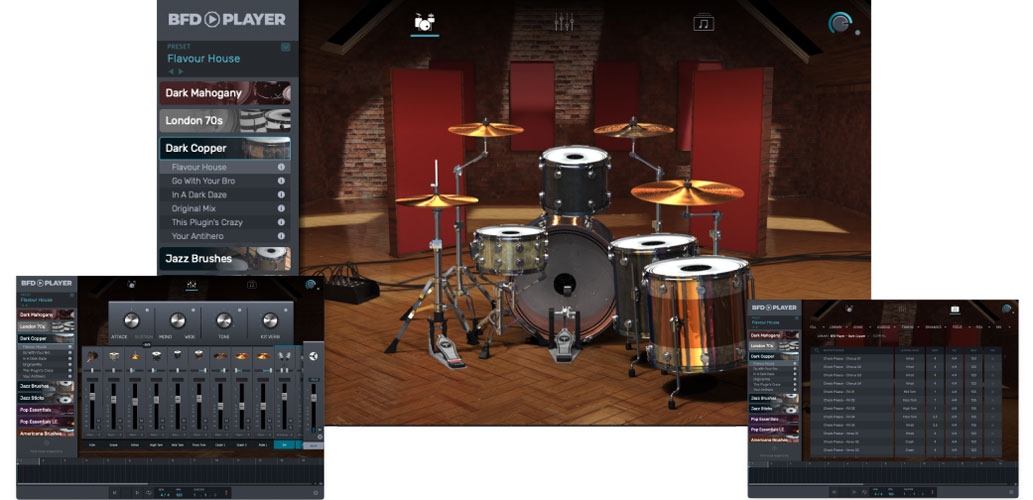This screenshot has width=1033, height=500.
Task: Switch to the mixer view icon
Action: tap(564, 22)
